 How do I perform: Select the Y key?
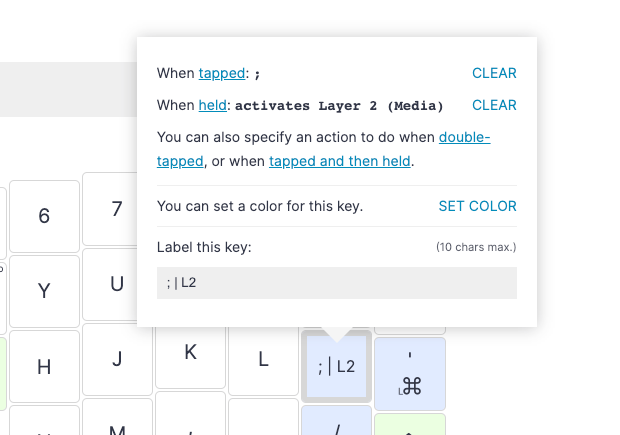tap(44, 291)
